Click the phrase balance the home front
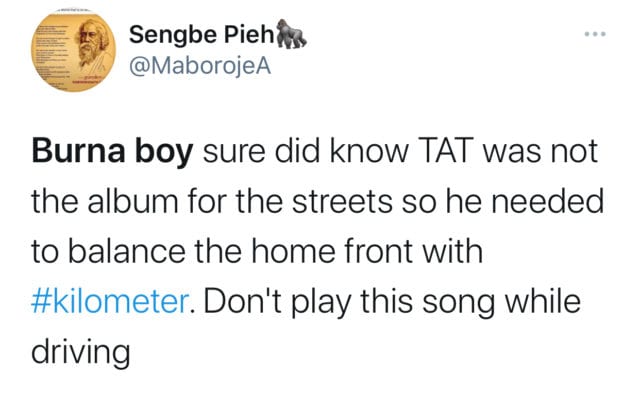Image resolution: width=640 pixels, height=393 pixels. [x=240, y=251]
